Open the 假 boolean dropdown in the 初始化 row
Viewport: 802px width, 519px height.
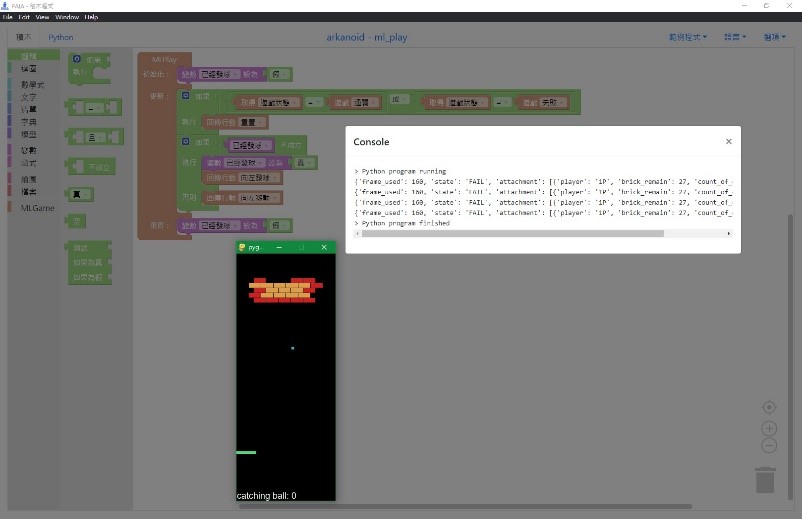(x=280, y=75)
